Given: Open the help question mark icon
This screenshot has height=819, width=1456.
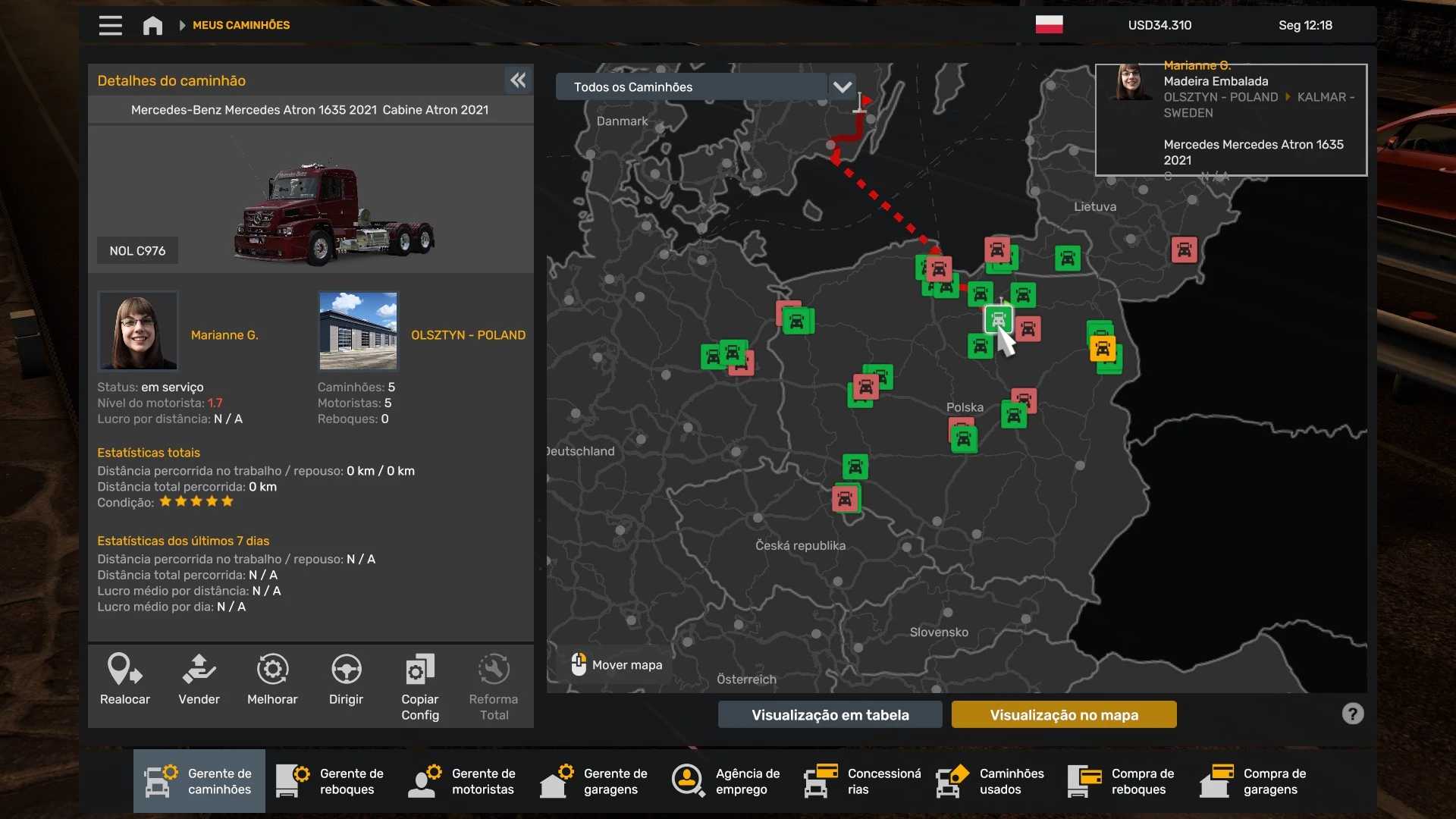Looking at the screenshot, I should [1352, 714].
